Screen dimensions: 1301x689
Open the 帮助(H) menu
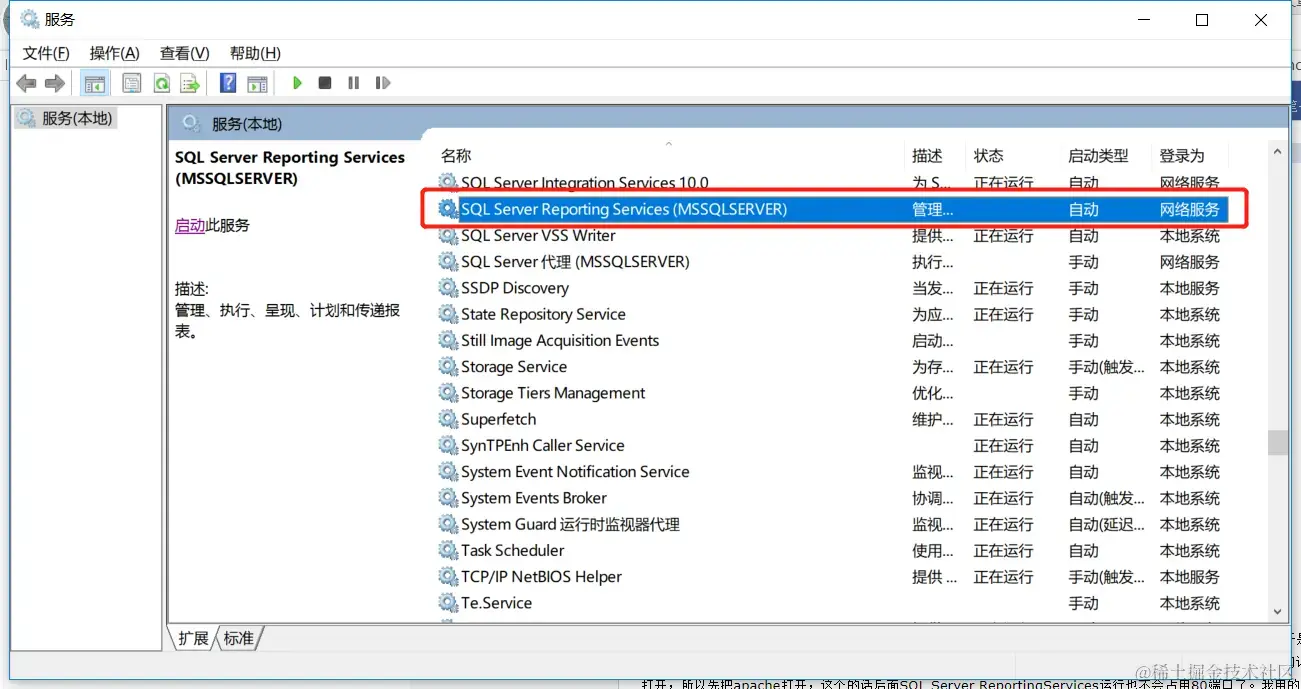pyautogui.click(x=255, y=53)
